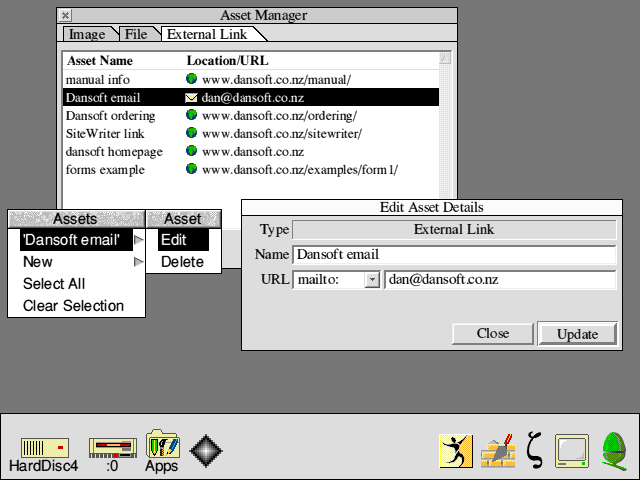This screenshot has width=640, height=480.
Task: Choose Edit in the Asset submenu
Action: [183, 240]
